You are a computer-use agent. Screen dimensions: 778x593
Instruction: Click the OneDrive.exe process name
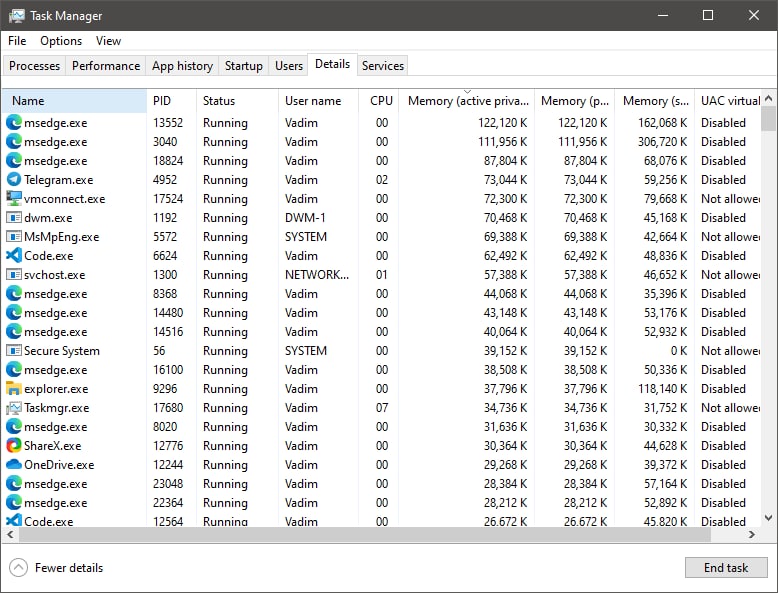(59, 465)
